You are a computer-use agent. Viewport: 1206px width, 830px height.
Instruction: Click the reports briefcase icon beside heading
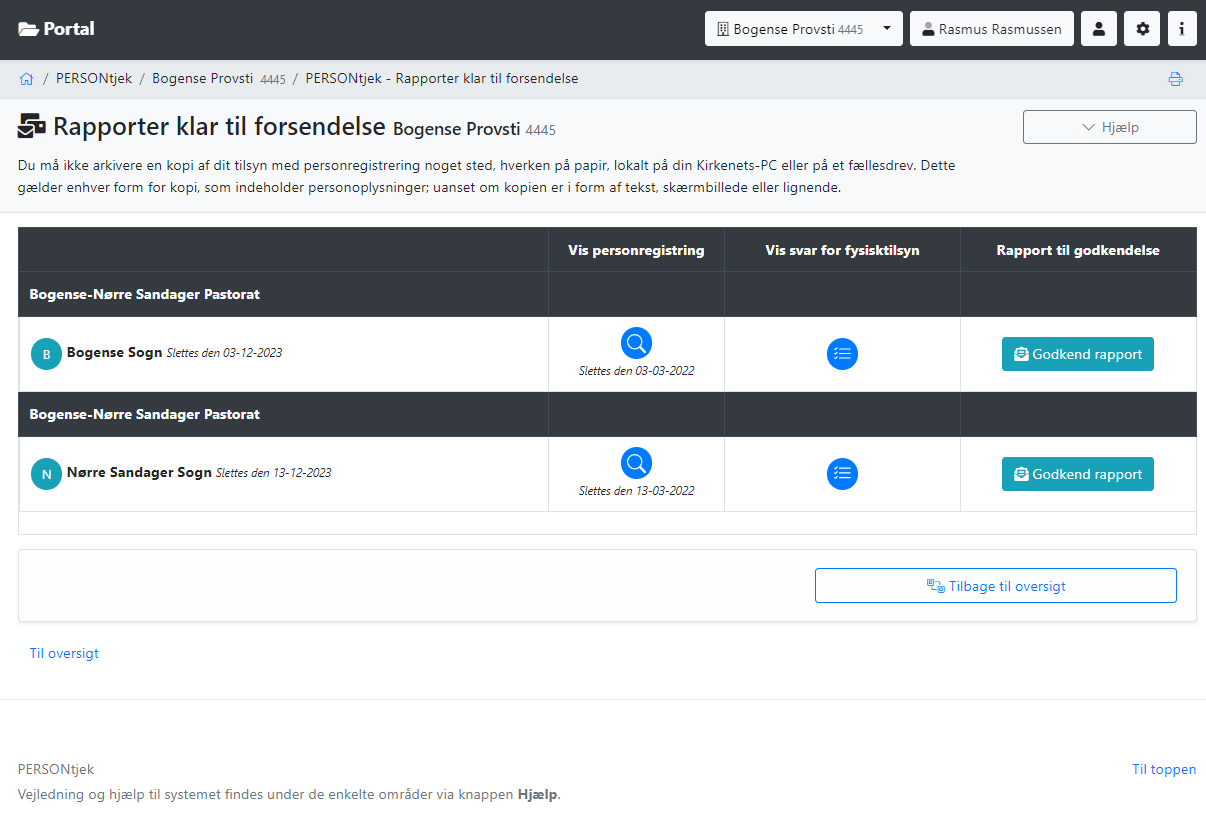click(x=32, y=127)
